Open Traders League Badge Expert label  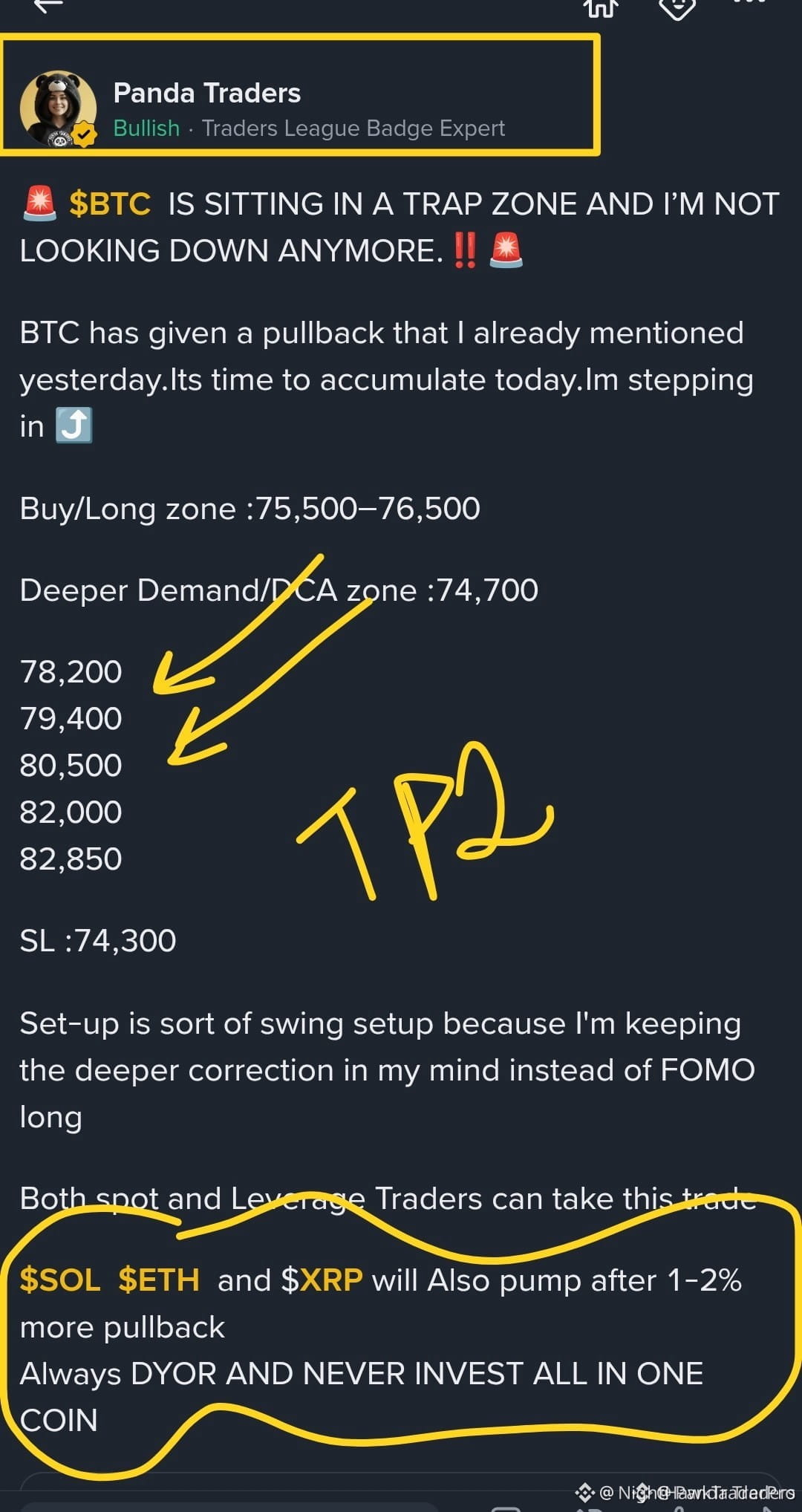pos(353,128)
